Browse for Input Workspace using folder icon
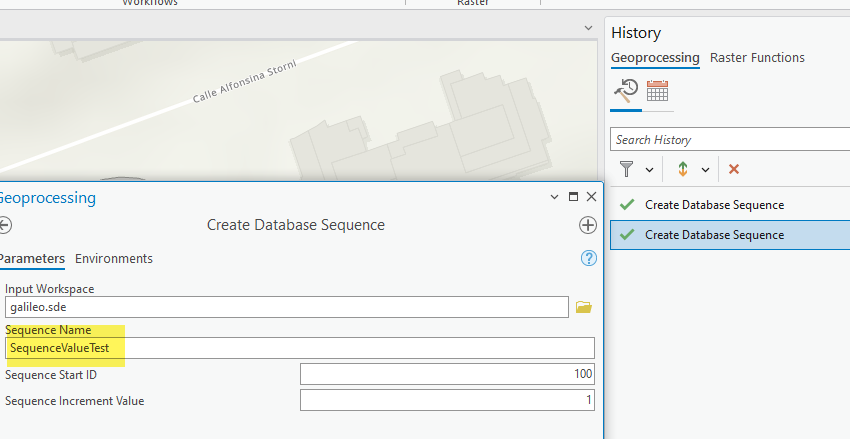The width and height of the screenshot is (850, 439). (584, 307)
